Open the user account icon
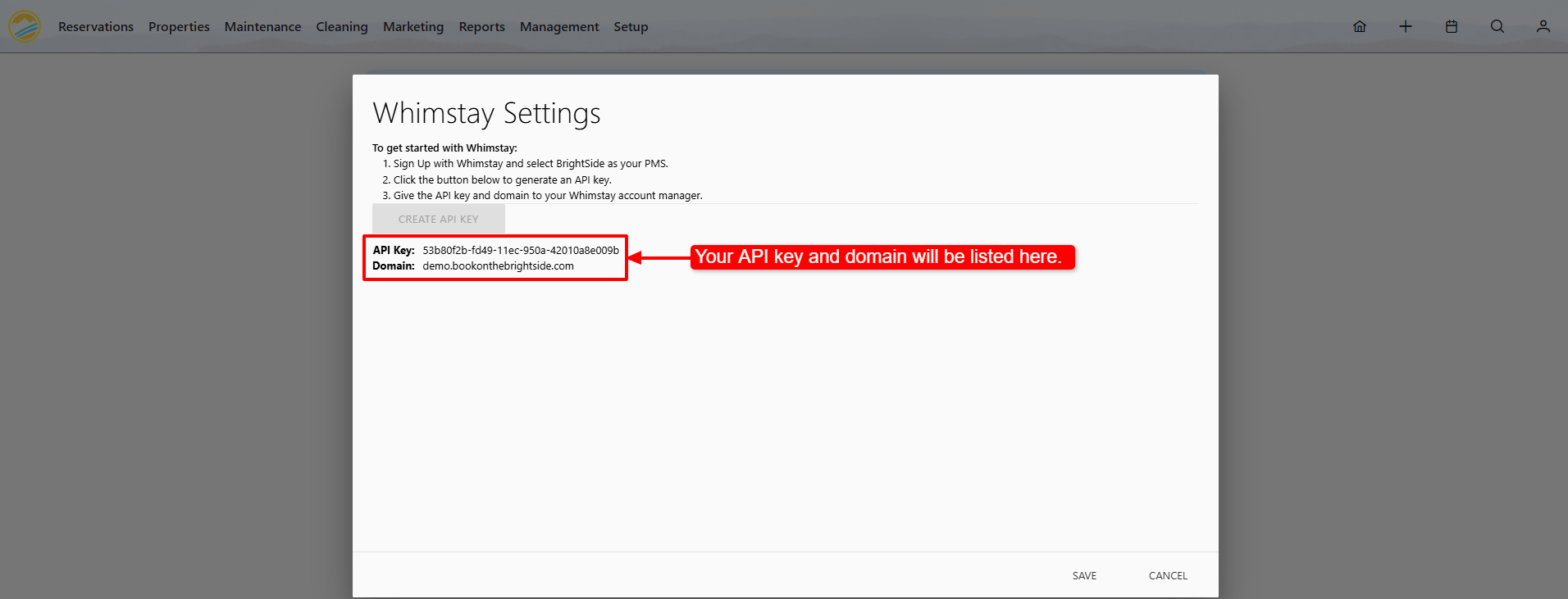Image resolution: width=1568 pixels, height=599 pixels. point(1543,26)
